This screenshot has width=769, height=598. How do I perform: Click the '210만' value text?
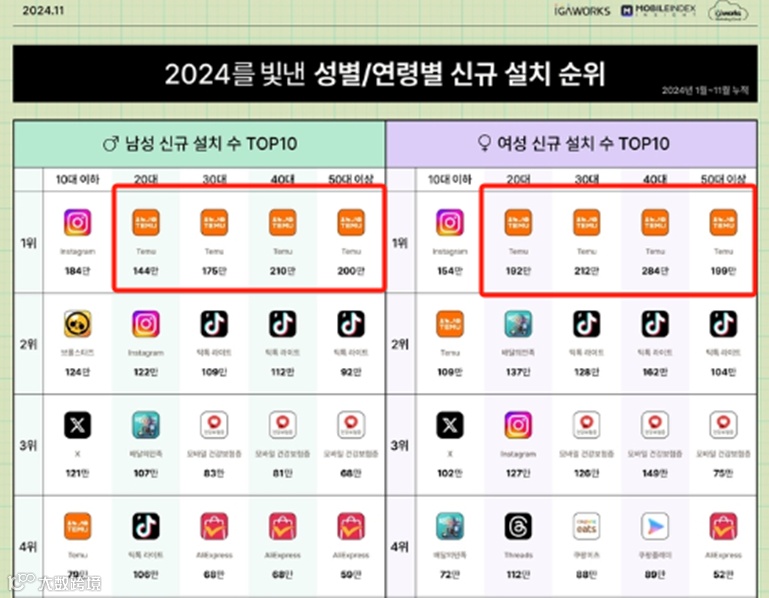coord(282,271)
